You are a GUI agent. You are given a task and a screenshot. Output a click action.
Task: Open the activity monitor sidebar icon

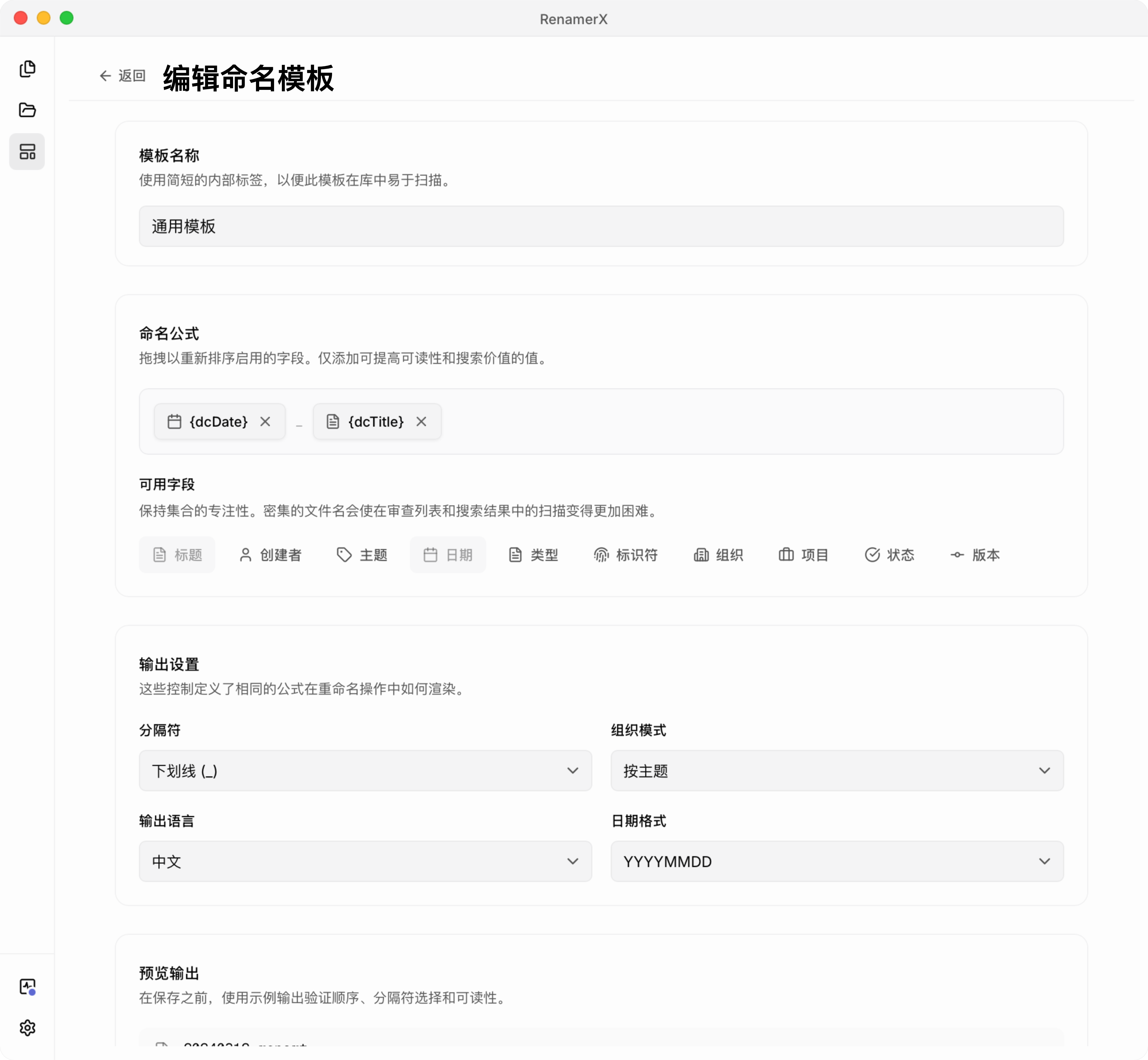point(27,987)
